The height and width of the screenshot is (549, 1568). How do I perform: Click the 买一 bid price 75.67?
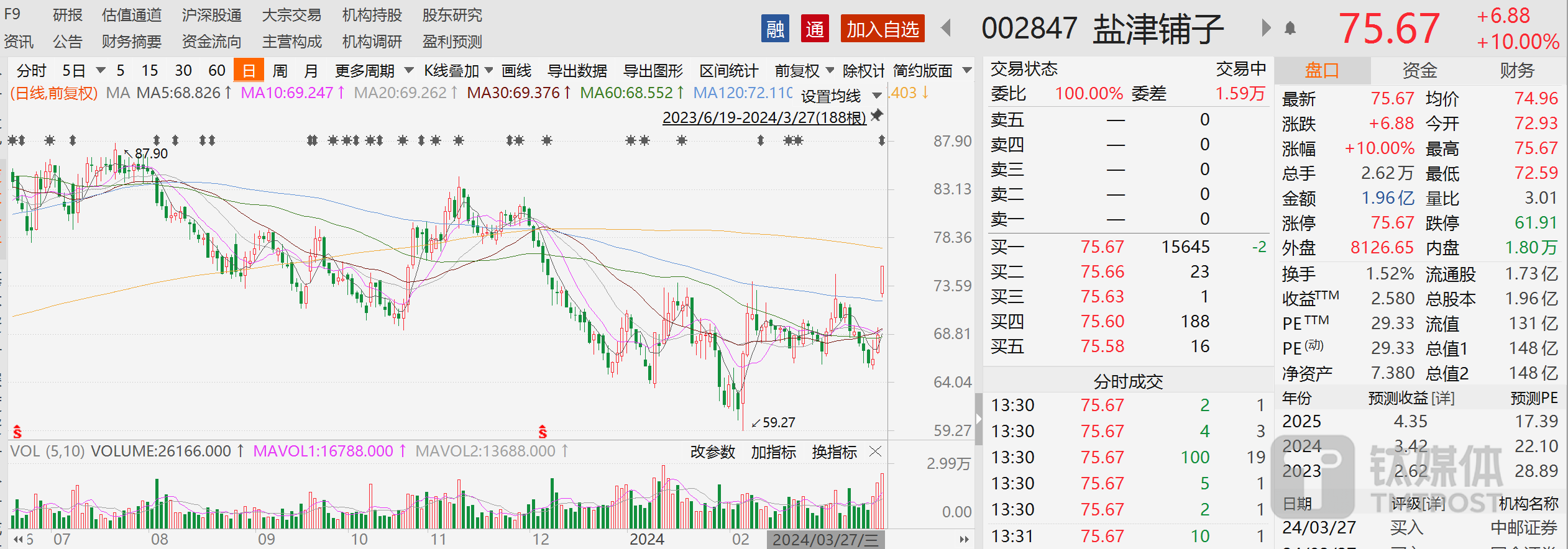pyautogui.click(x=1103, y=247)
